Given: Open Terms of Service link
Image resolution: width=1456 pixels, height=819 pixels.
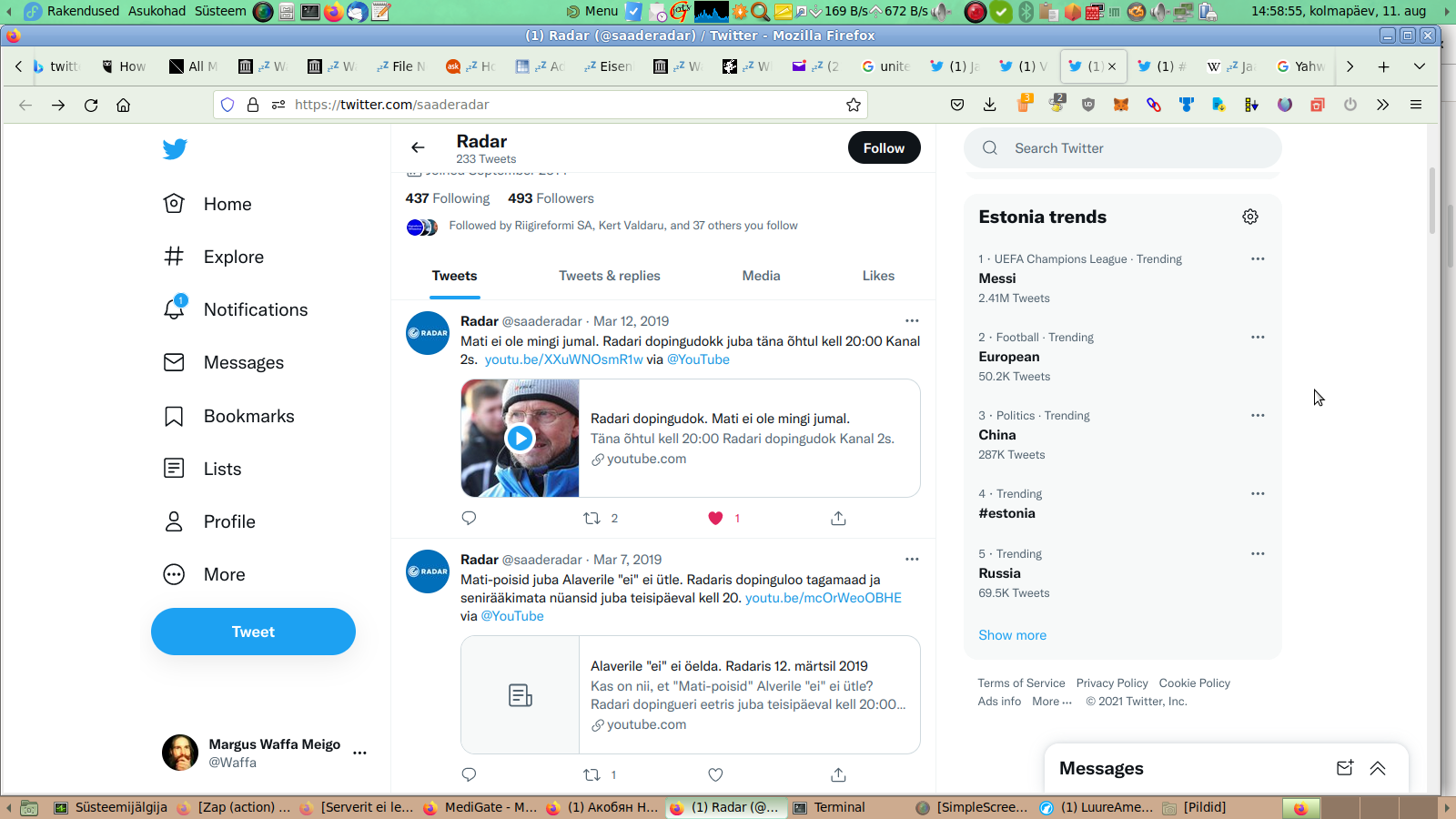Looking at the screenshot, I should pyautogui.click(x=1021, y=683).
